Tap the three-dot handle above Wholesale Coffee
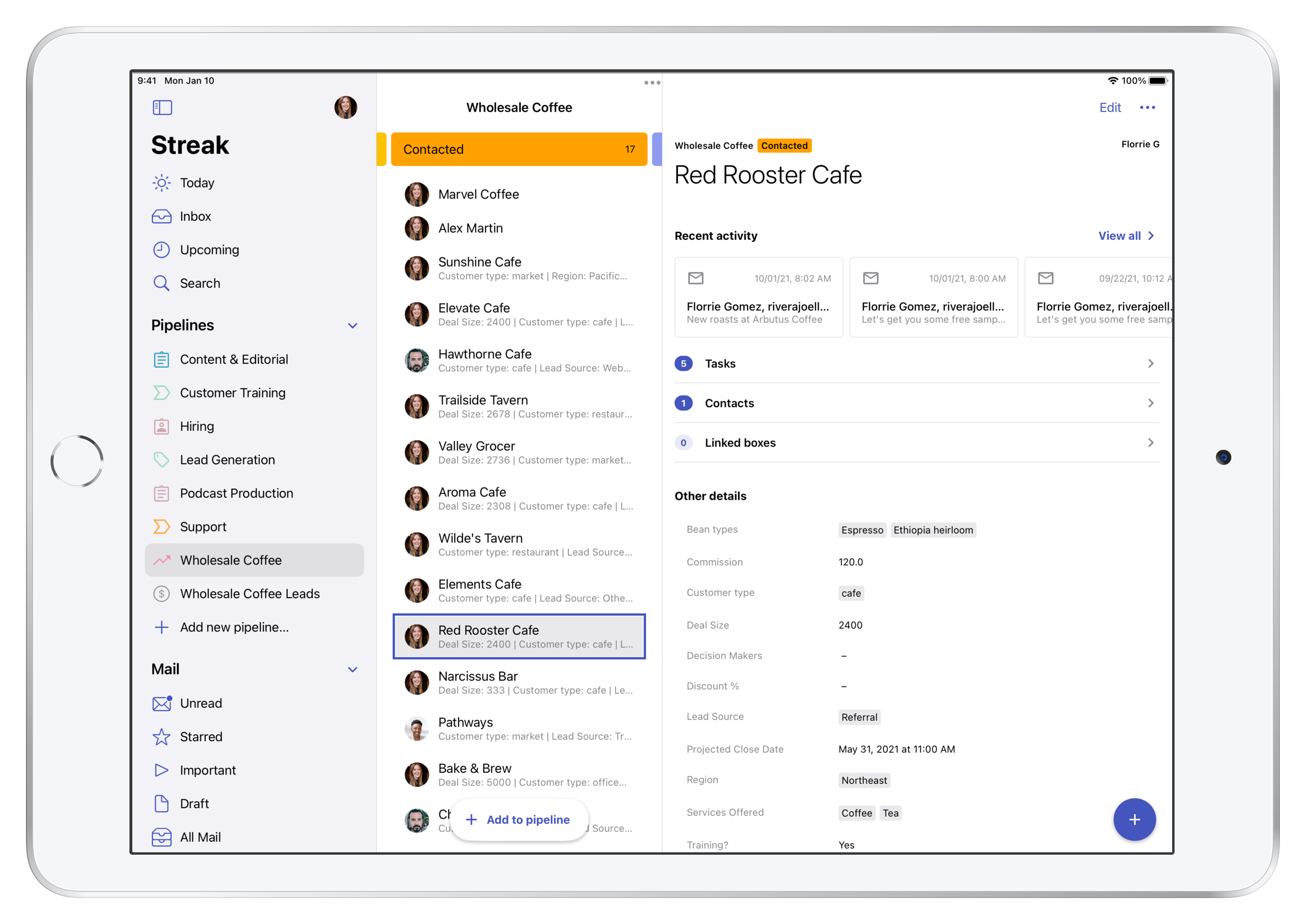1304x924 pixels. [652, 83]
